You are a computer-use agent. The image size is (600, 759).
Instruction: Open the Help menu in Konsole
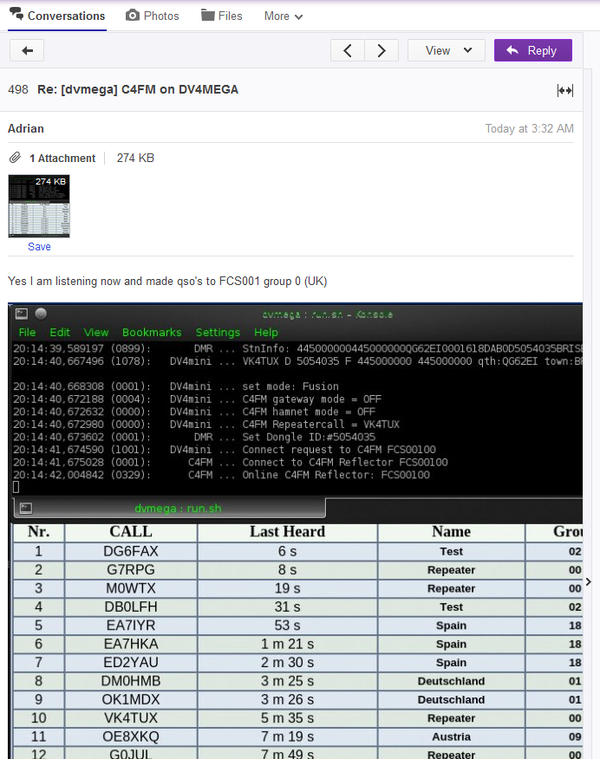point(266,332)
